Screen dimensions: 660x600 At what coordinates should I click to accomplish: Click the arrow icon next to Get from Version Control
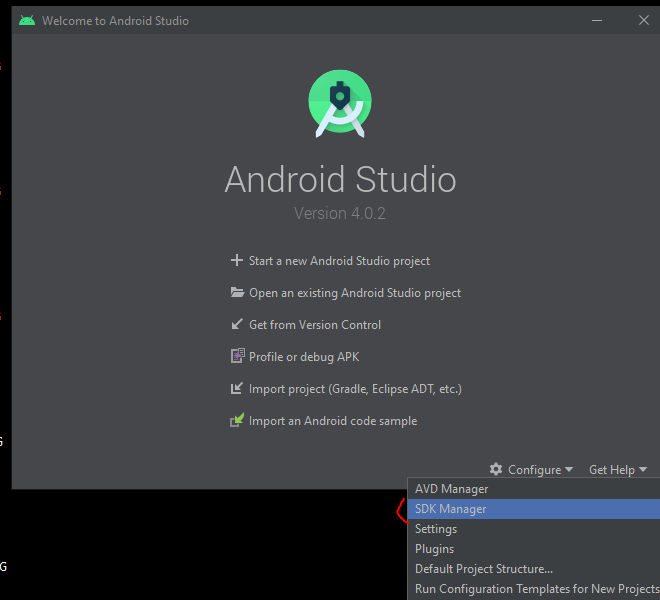[x=237, y=324]
